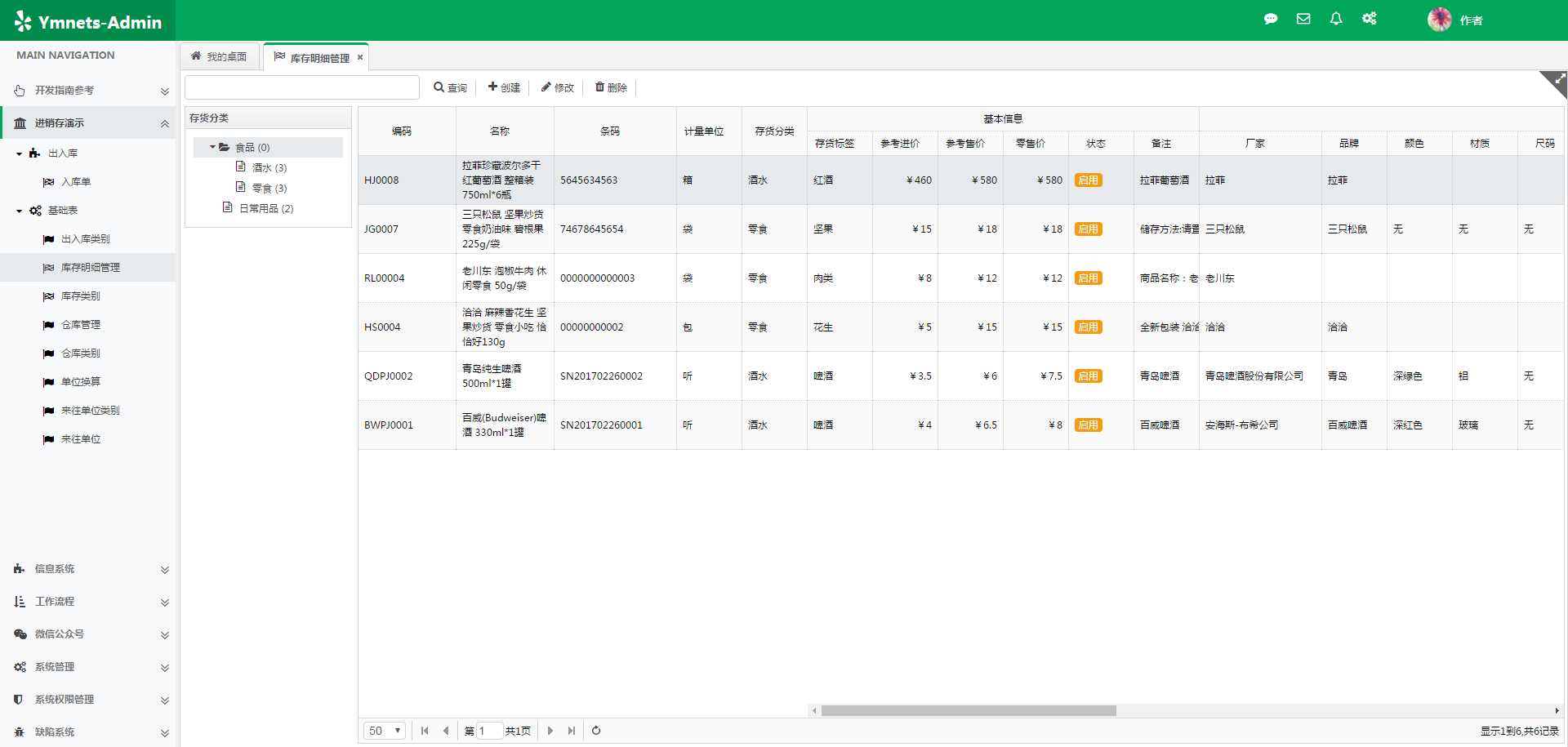
Task: Click the flag icon beside 来往单位类别
Action: [x=48, y=411]
